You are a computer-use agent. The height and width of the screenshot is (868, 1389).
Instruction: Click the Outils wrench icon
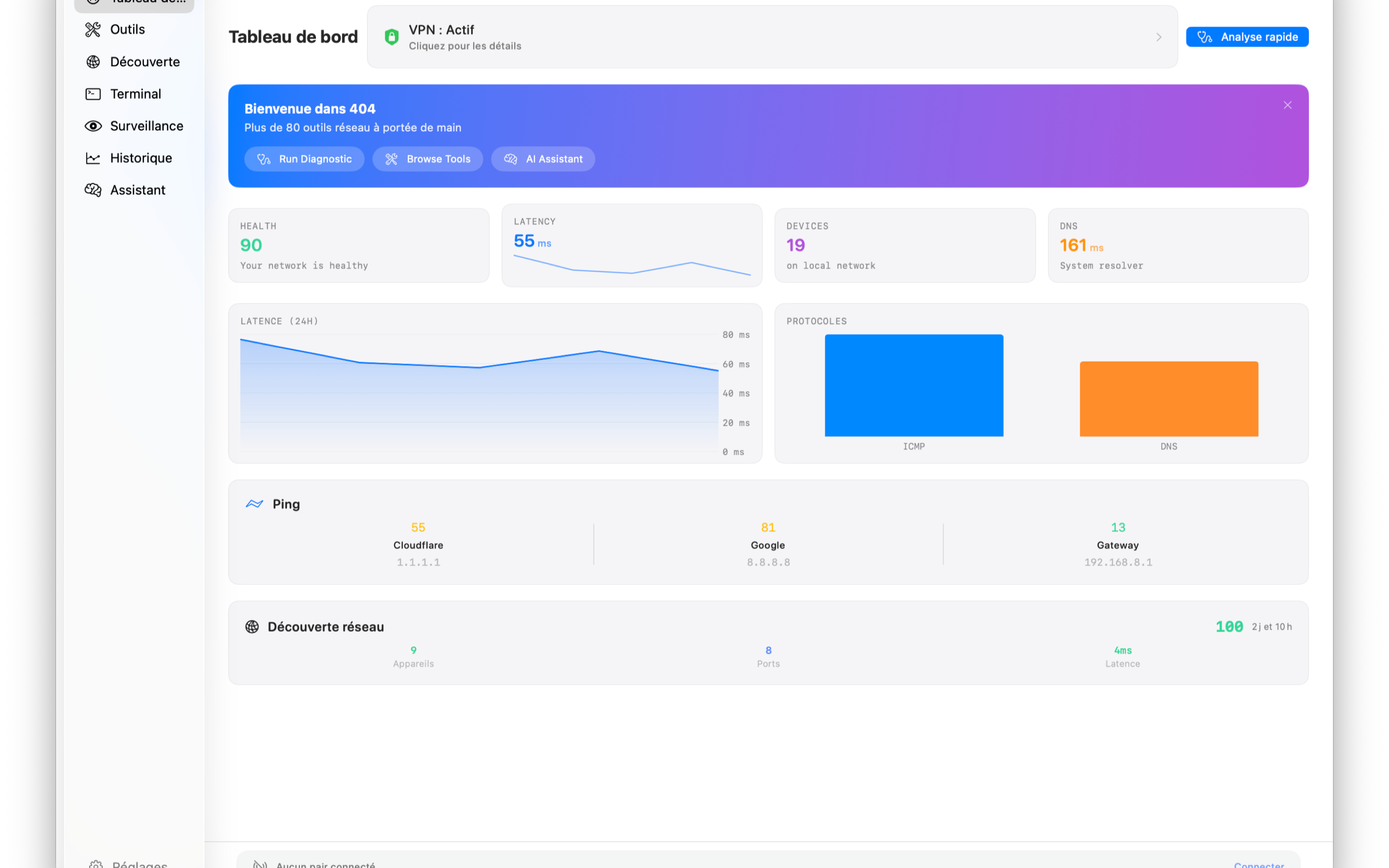pyautogui.click(x=93, y=29)
